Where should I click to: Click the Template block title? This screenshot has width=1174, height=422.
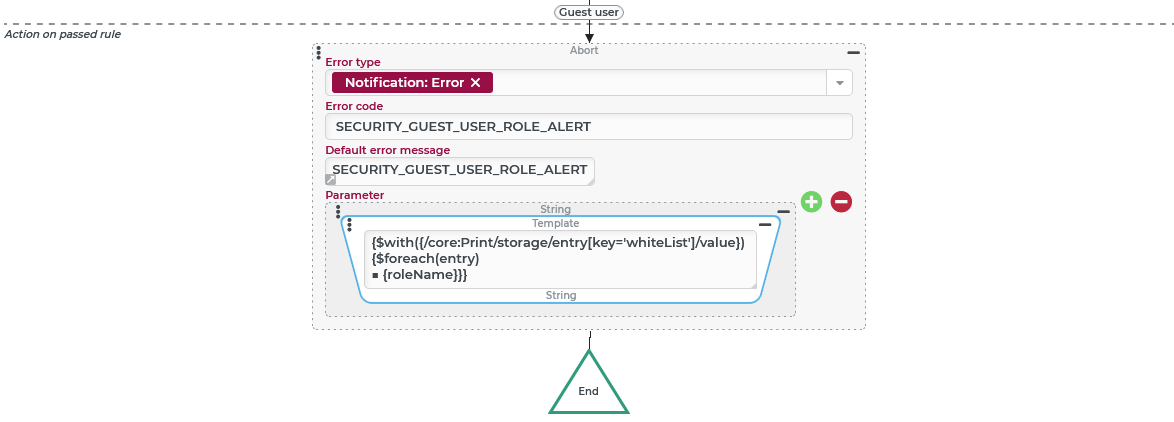pyautogui.click(x=556, y=223)
